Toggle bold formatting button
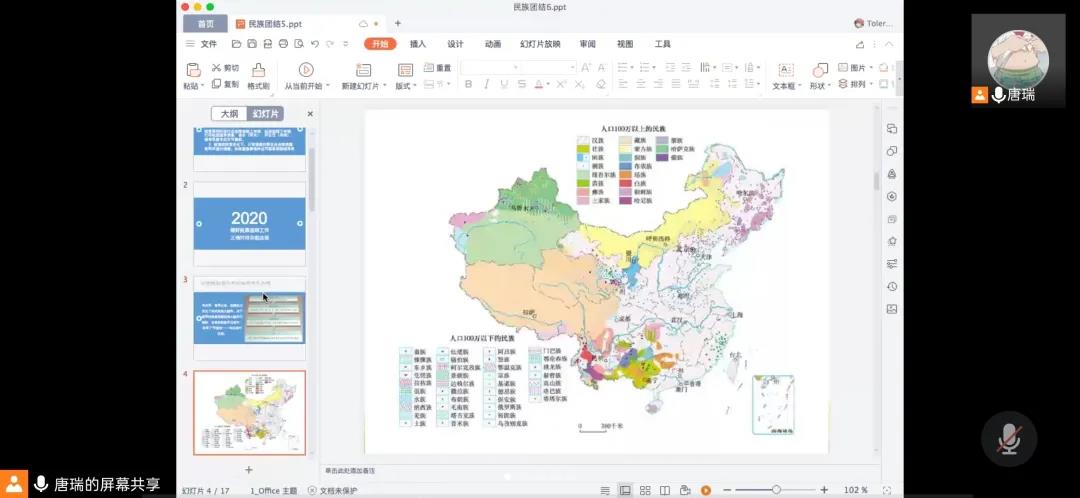Image resolution: width=1080 pixels, height=498 pixels. point(468,85)
